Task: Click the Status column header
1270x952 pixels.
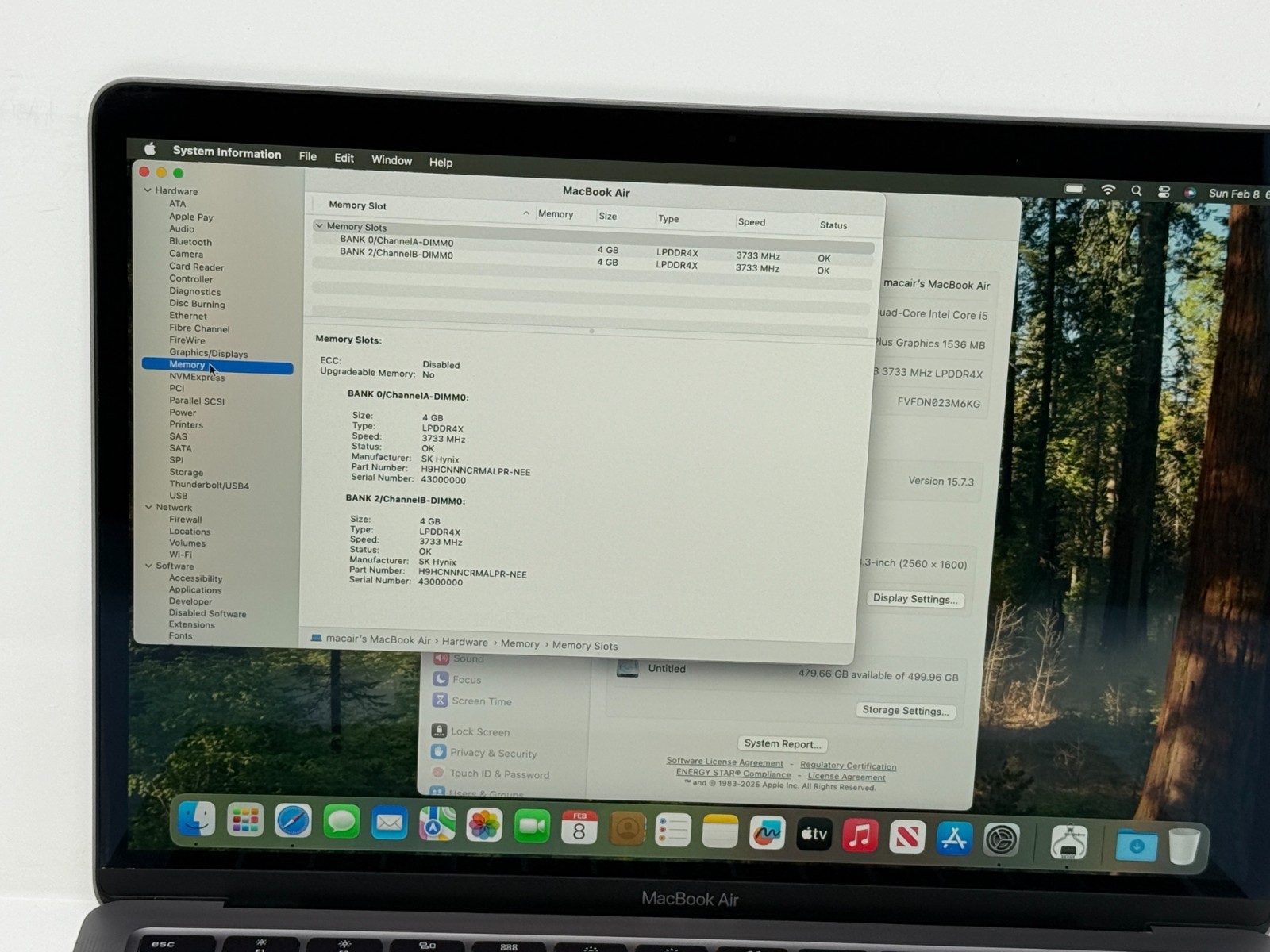Action: 833,225
